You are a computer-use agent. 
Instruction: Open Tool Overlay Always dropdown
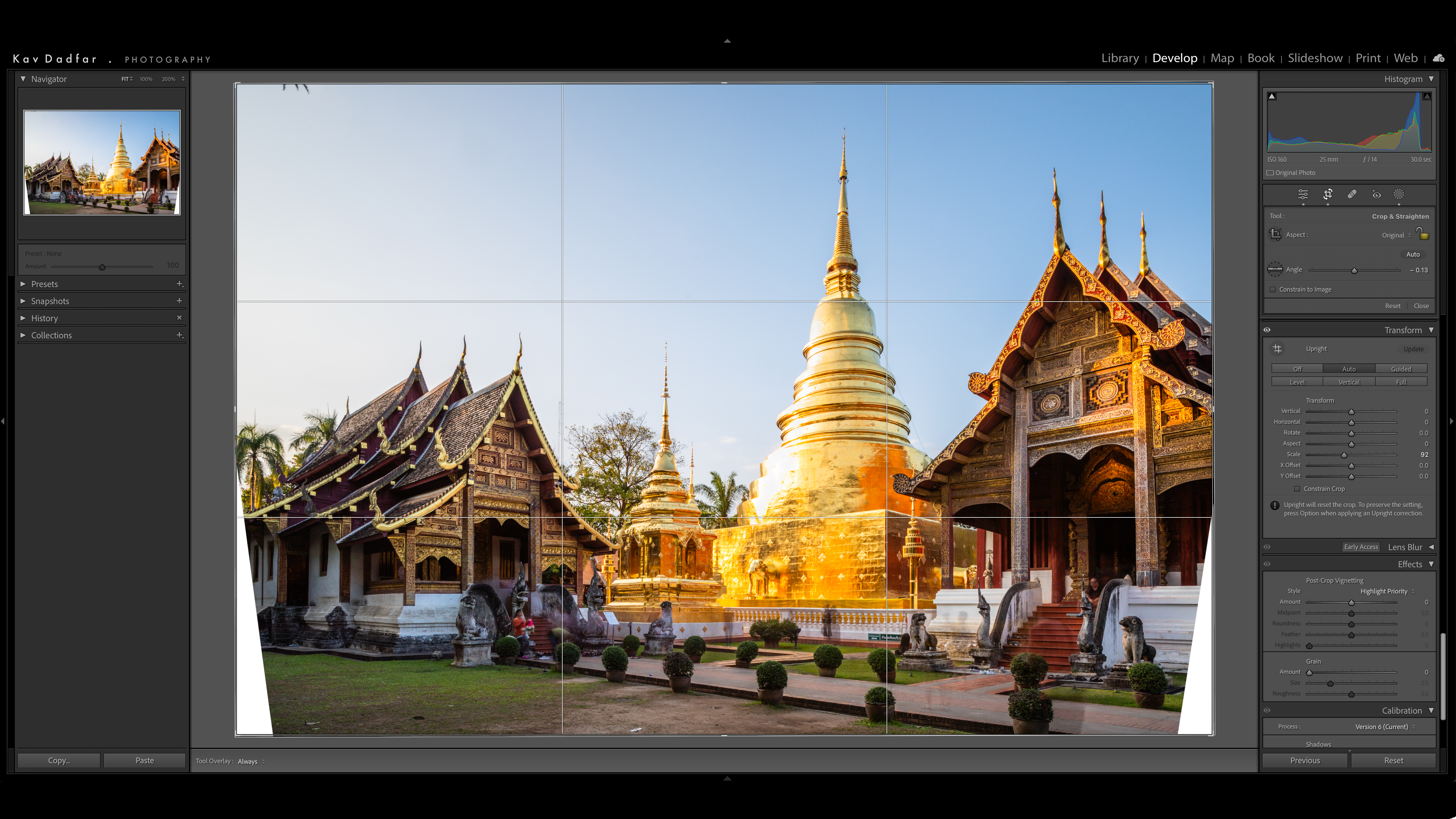pos(251,761)
